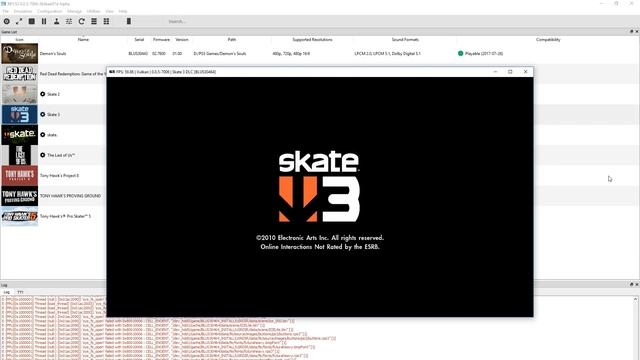Sort by the Serial column header
This screenshot has width=640, height=360.
[139, 40]
